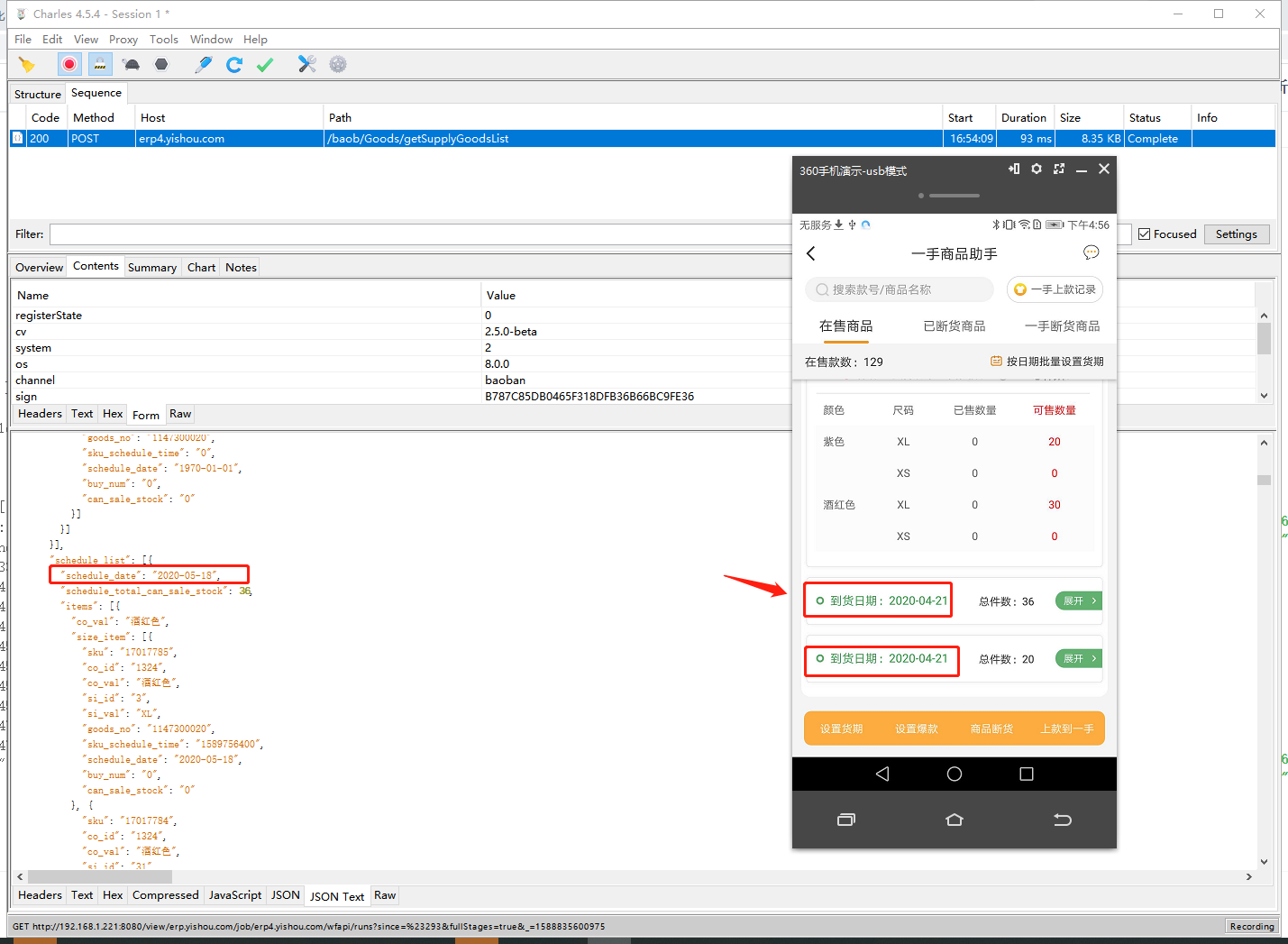Click the return arrow in phone demo footer
The height and width of the screenshot is (944, 1288).
pyautogui.click(x=1063, y=820)
